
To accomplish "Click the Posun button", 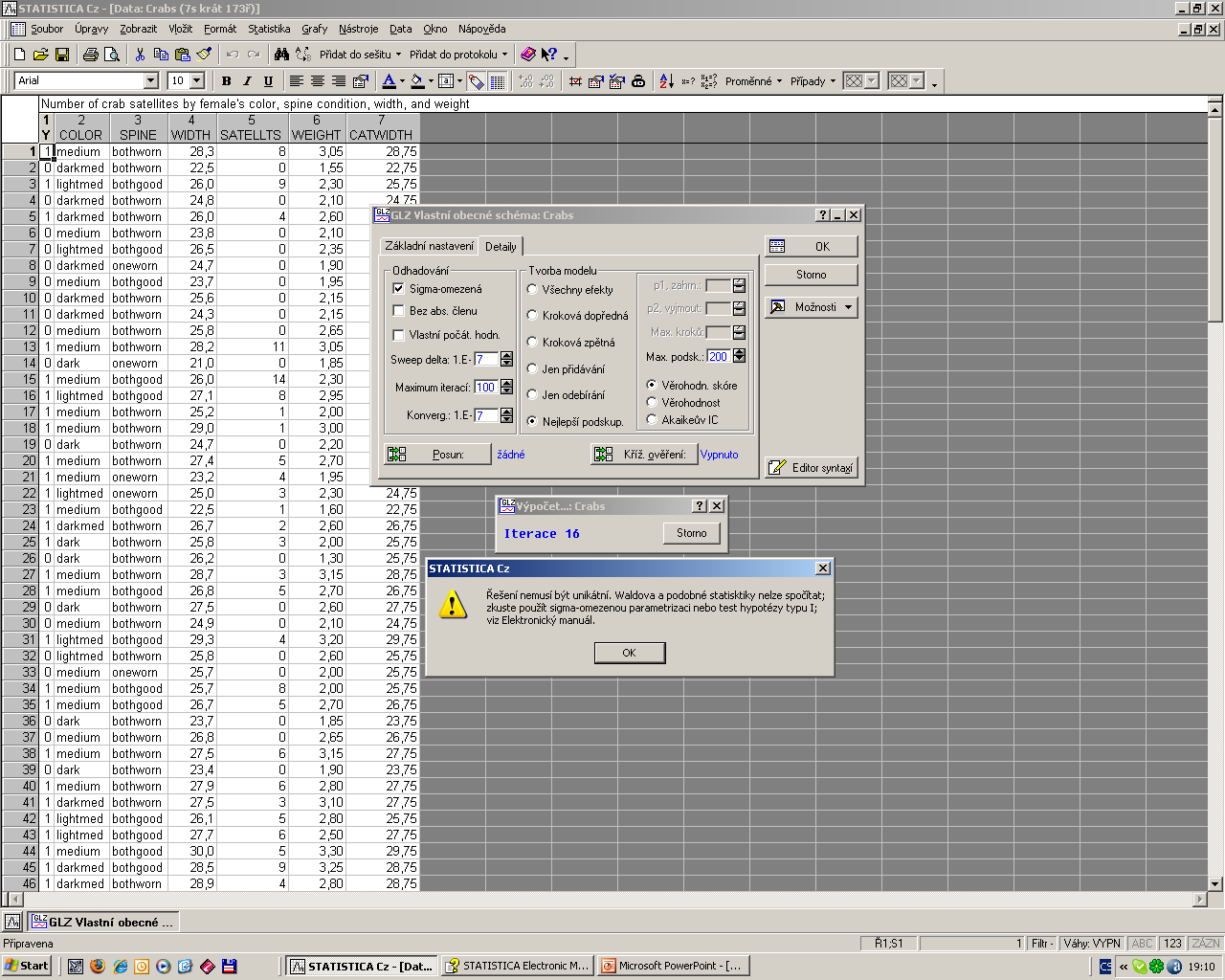I will (x=437, y=455).
